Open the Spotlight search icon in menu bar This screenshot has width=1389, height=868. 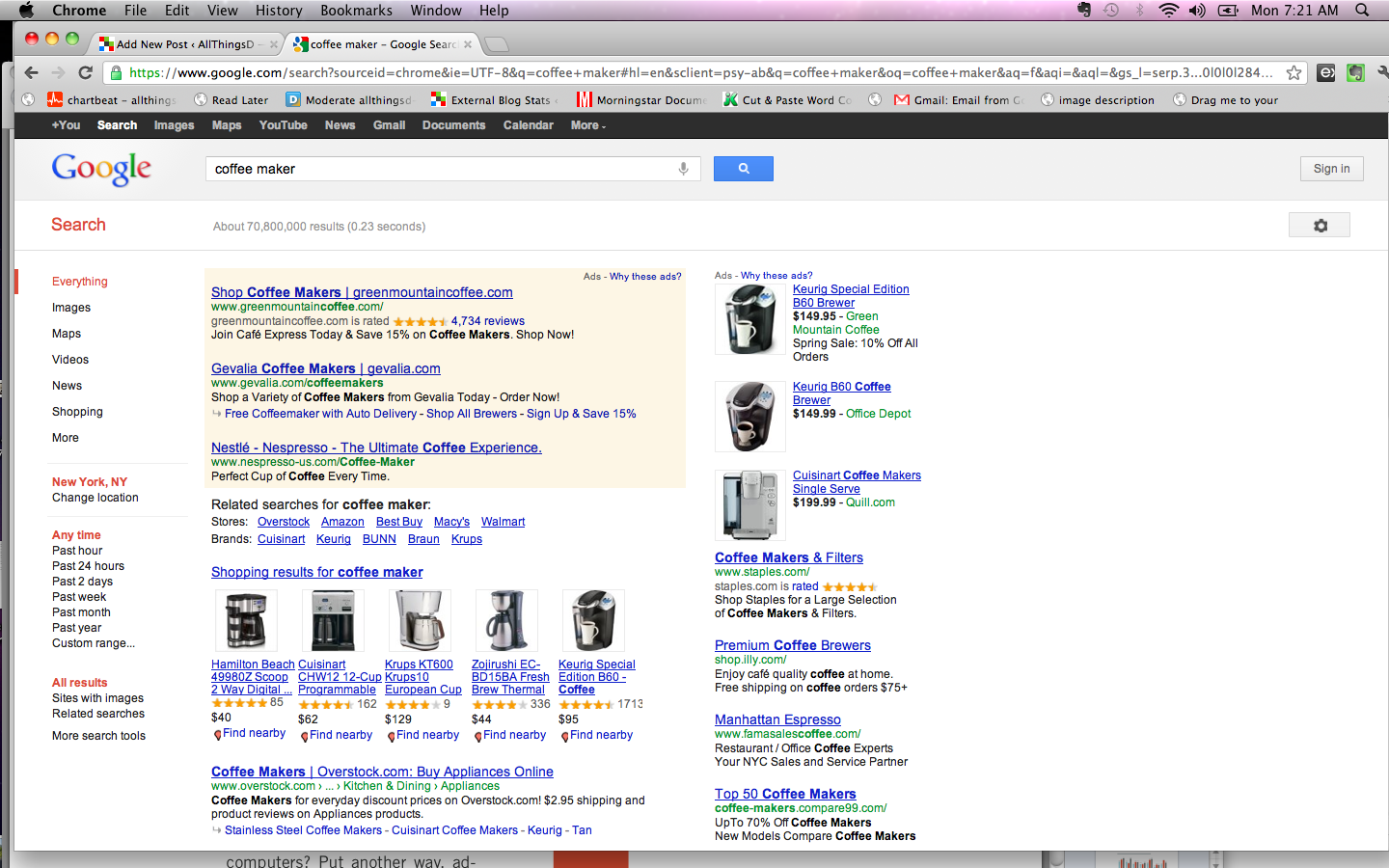click(x=1361, y=11)
